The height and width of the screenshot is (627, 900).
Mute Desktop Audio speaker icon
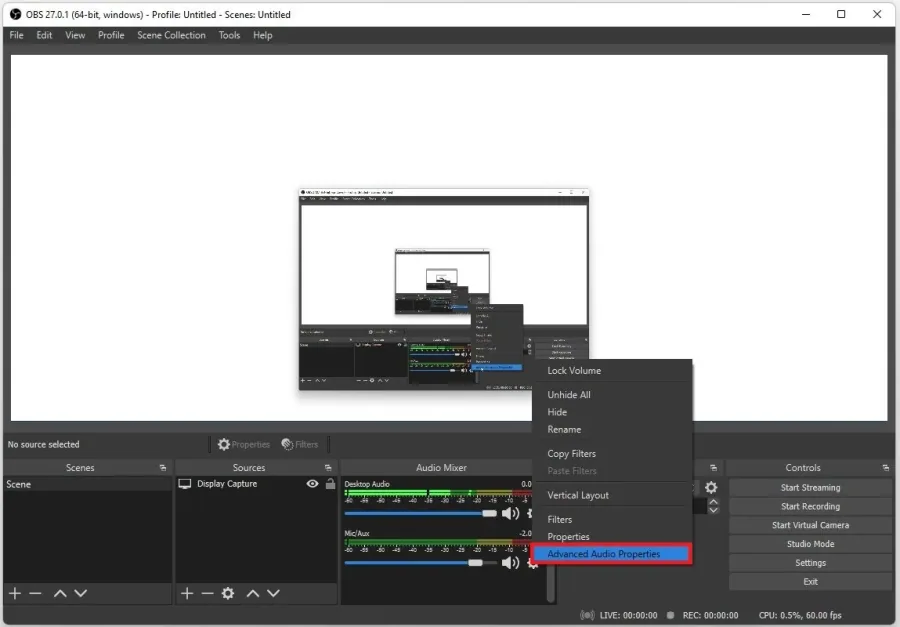[510, 513]
